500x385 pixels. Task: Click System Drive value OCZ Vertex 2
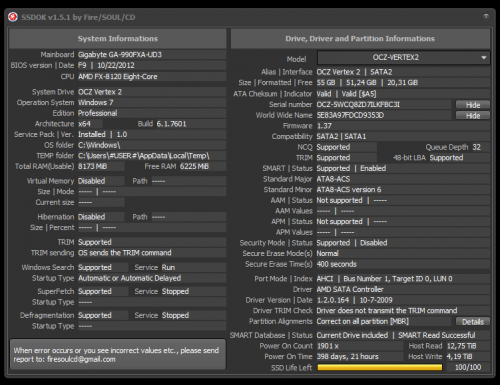point(100,92)
